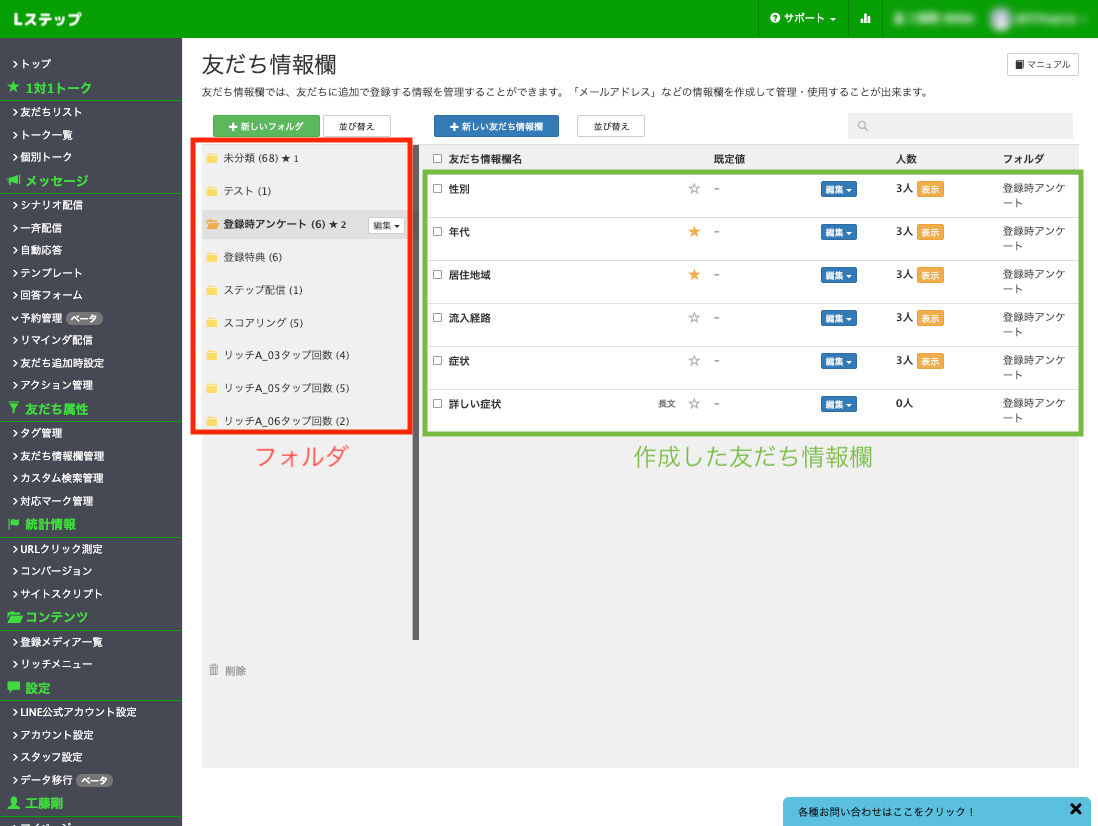Open the 登録特典 folder icon
The height and width of the screenshot is (826, 1098).
coord(212,257)
